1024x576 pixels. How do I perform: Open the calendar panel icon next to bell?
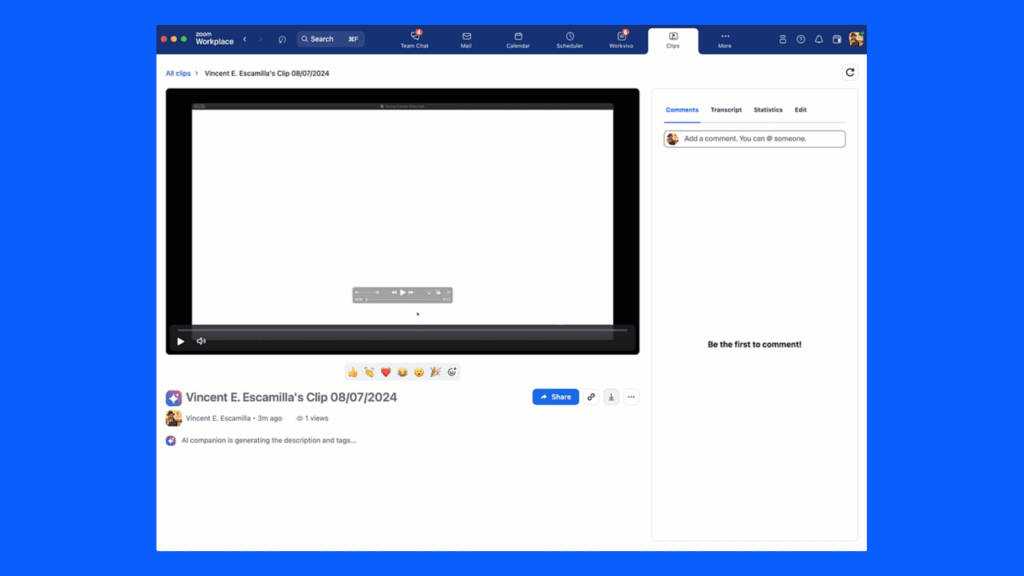tap(837, 39)
